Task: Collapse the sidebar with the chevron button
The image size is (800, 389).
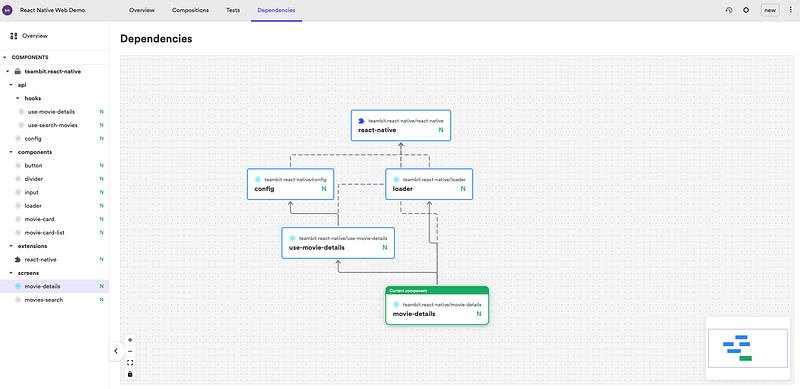Action: point(116,351)
